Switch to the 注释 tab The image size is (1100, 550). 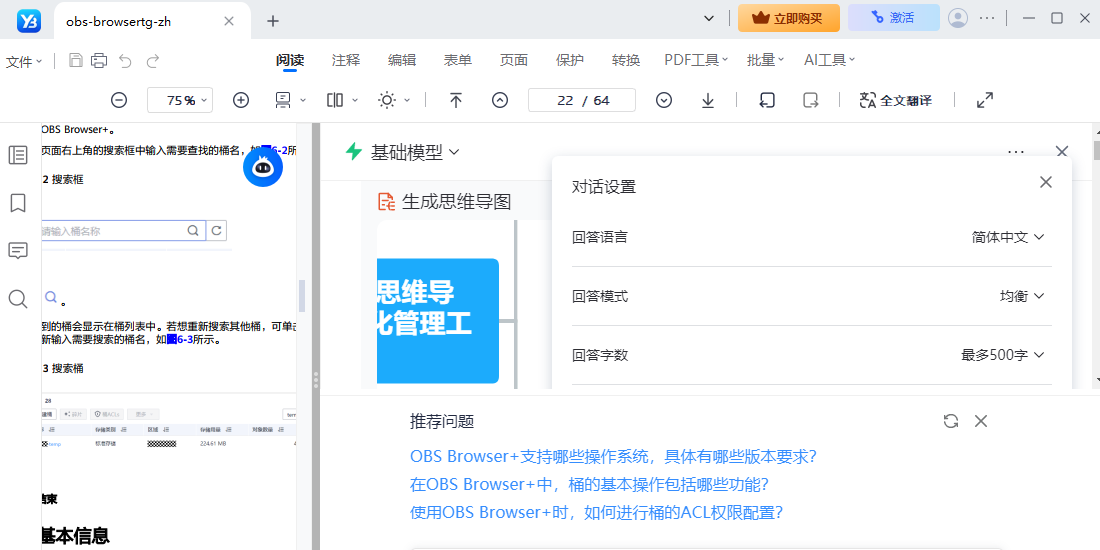346,60
